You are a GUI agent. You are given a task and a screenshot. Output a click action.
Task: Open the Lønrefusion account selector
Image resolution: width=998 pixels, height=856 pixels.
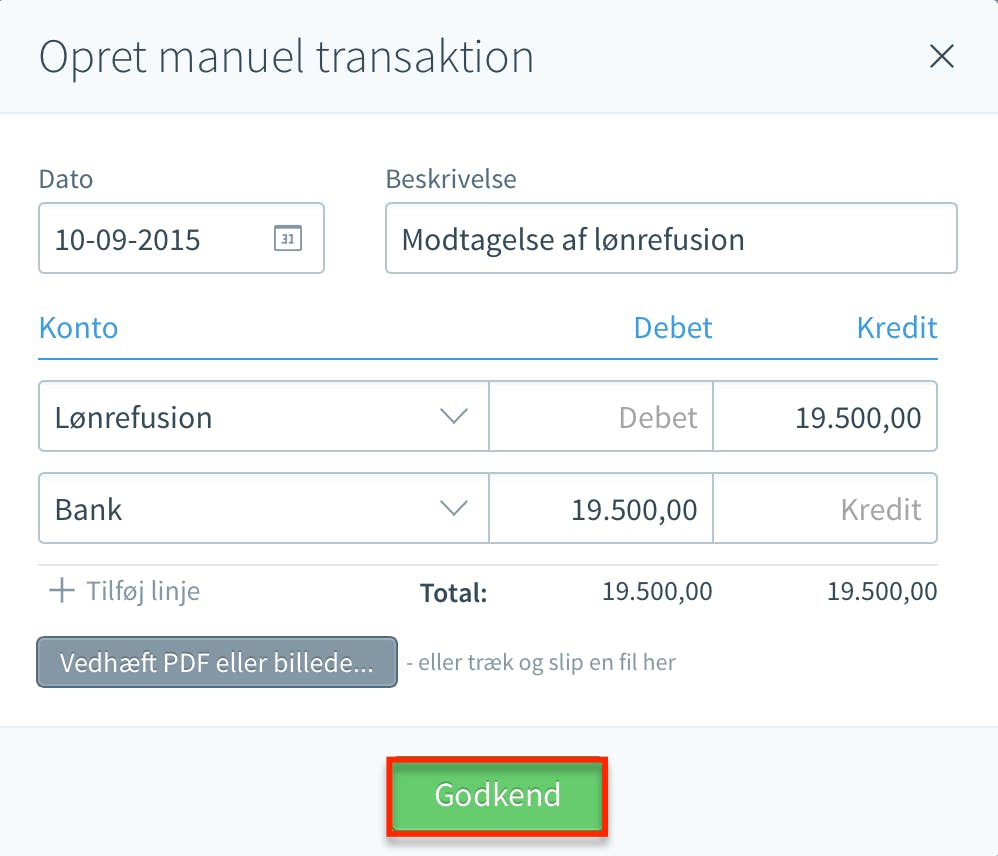[x=264, y=416]
